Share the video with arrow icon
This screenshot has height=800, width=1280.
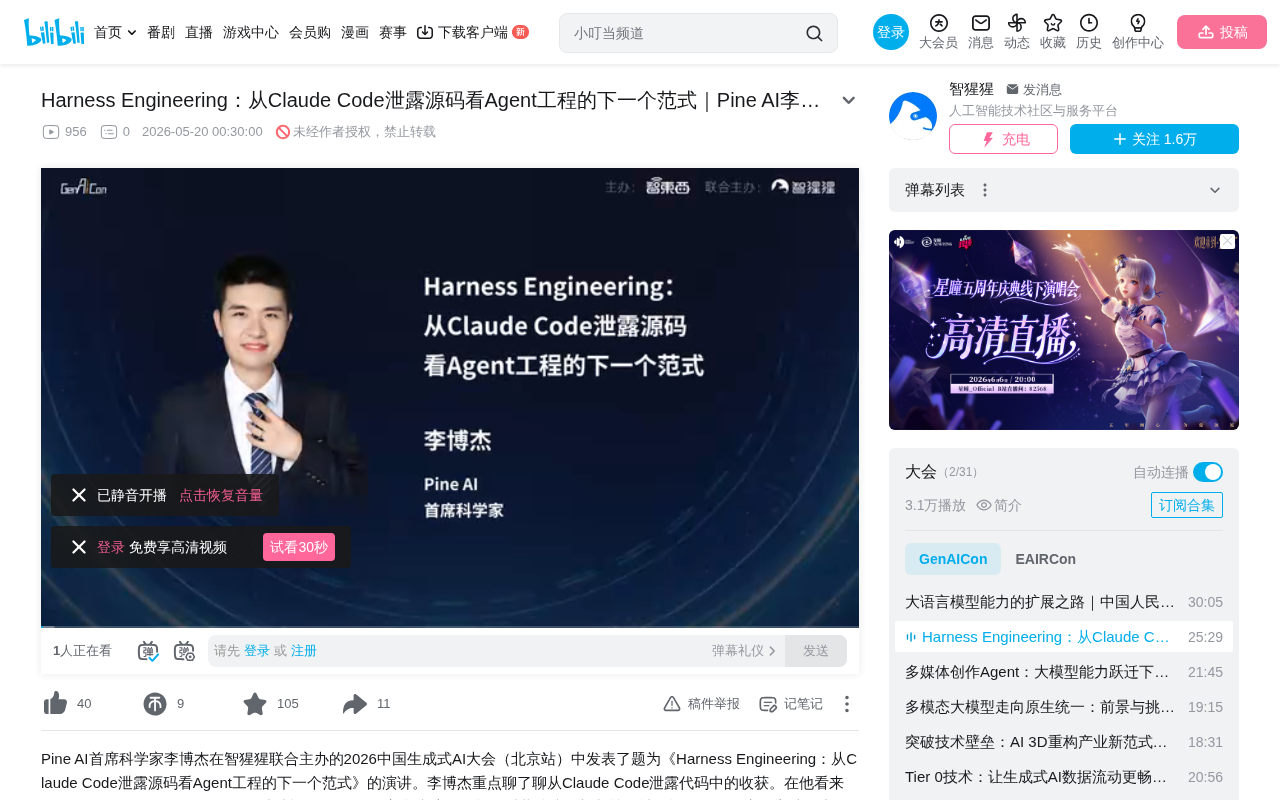(x=355, y=704)
